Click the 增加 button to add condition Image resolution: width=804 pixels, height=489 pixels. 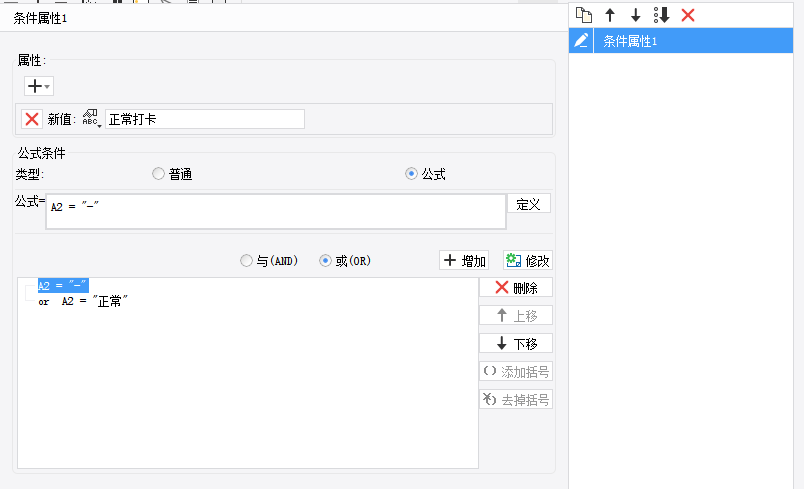464,261
